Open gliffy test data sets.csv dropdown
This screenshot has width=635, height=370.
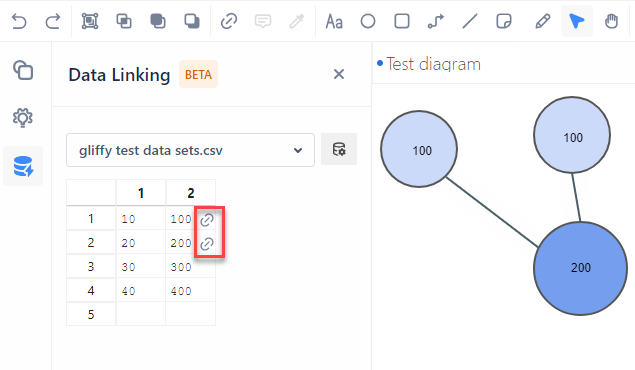tap(190, 150)
